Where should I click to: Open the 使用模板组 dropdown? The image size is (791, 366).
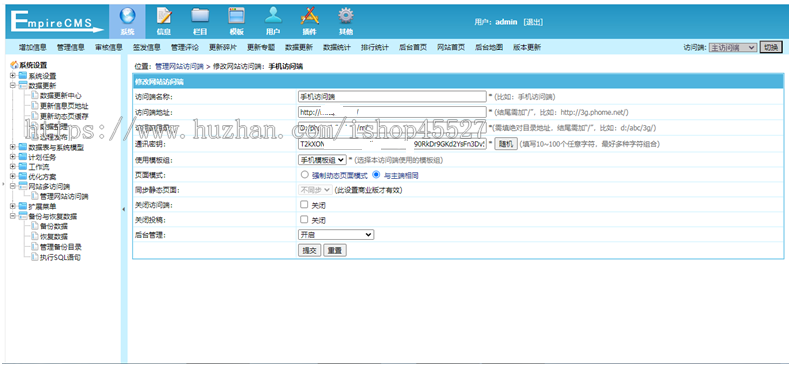[x=322, y=160]
